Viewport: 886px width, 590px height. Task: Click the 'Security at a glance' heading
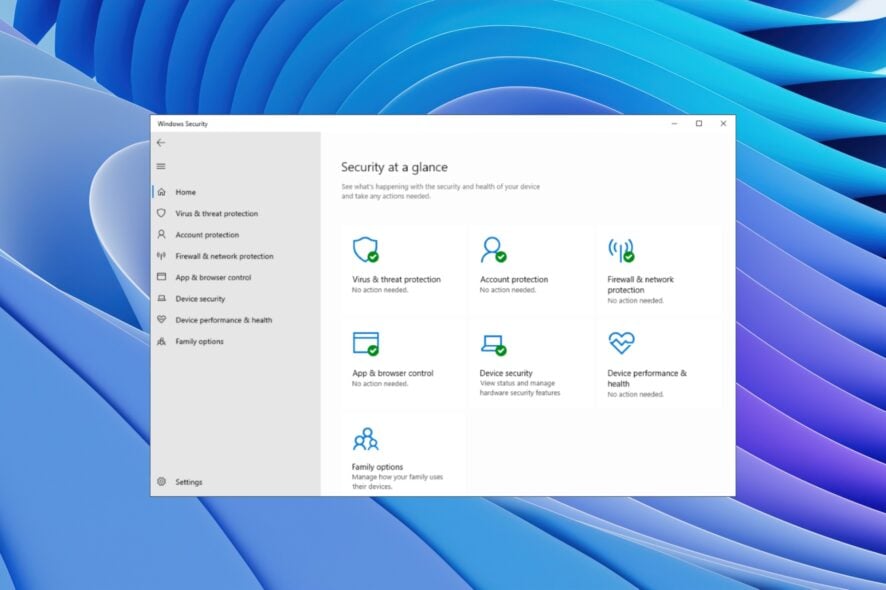tap(394, 167)
